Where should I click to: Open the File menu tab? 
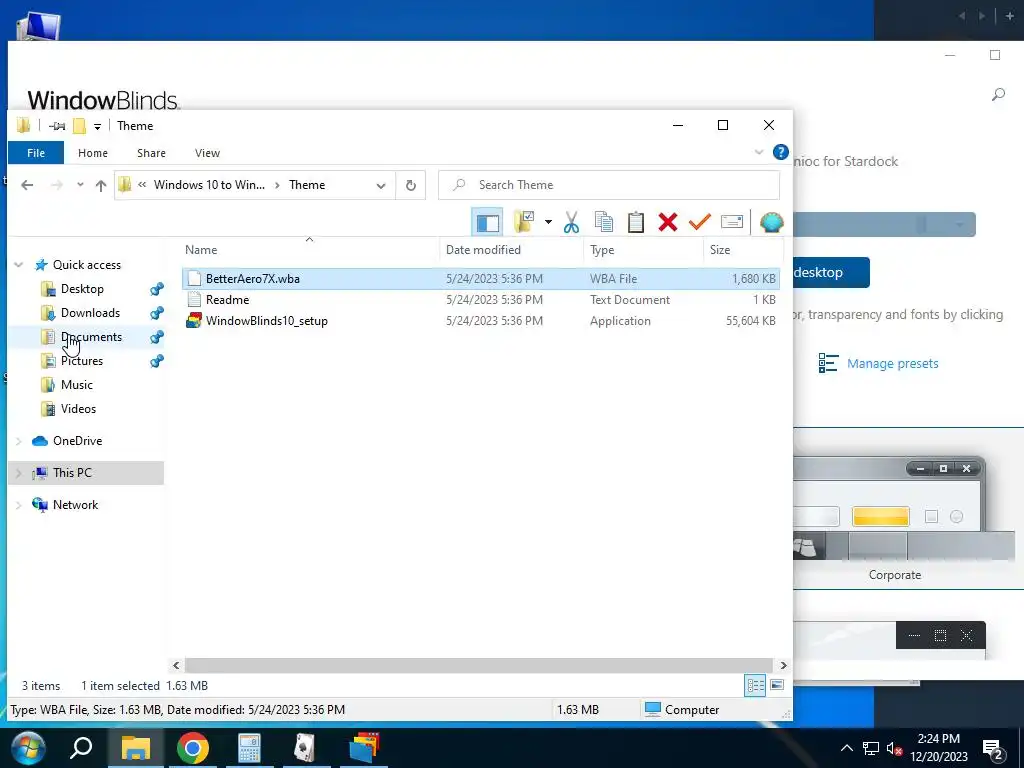pos(36,153)
